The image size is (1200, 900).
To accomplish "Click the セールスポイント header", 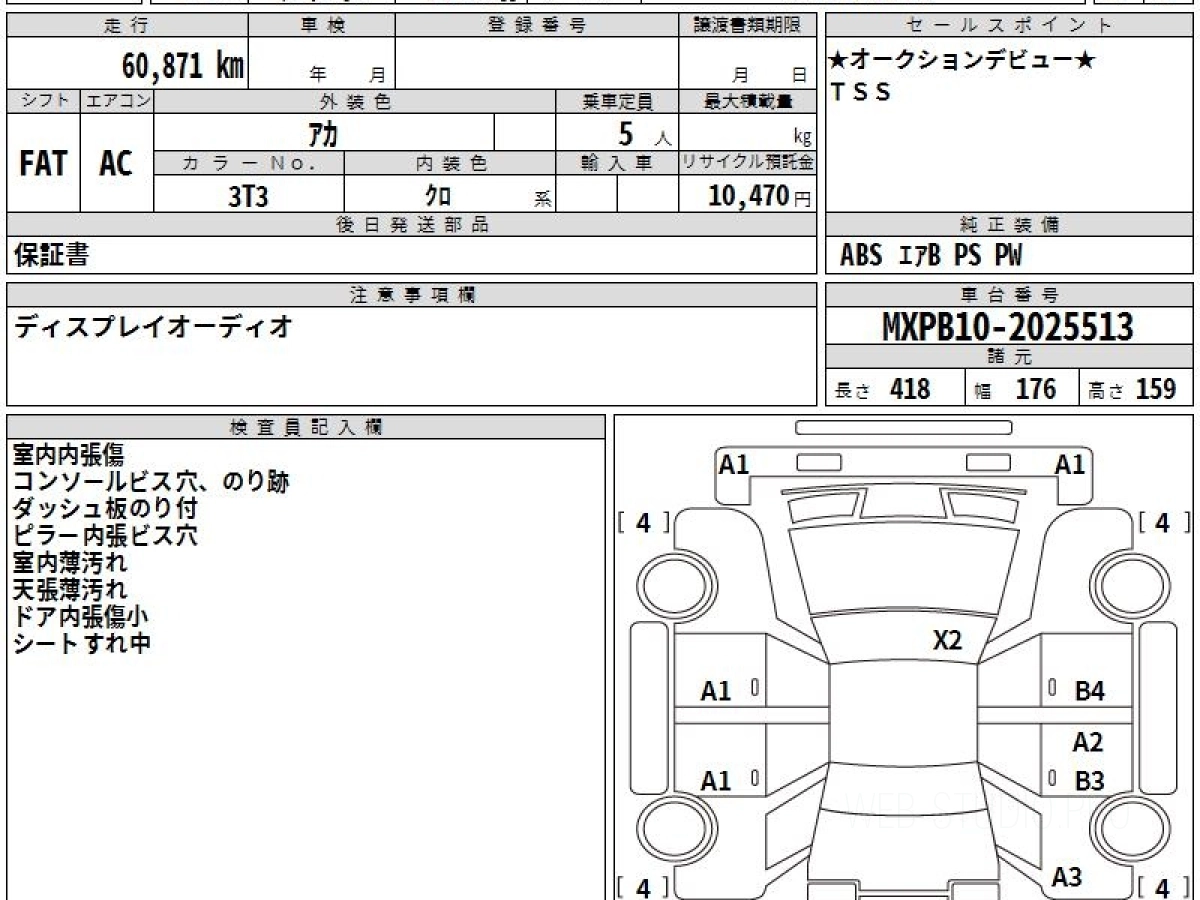I will point(1010,26).
